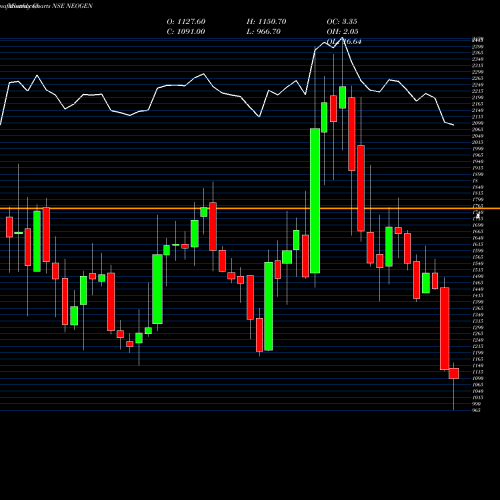Click the 1115 price axis label
Image resolution: width=500 pixels, height=500 pixels.
click(478, 372)
